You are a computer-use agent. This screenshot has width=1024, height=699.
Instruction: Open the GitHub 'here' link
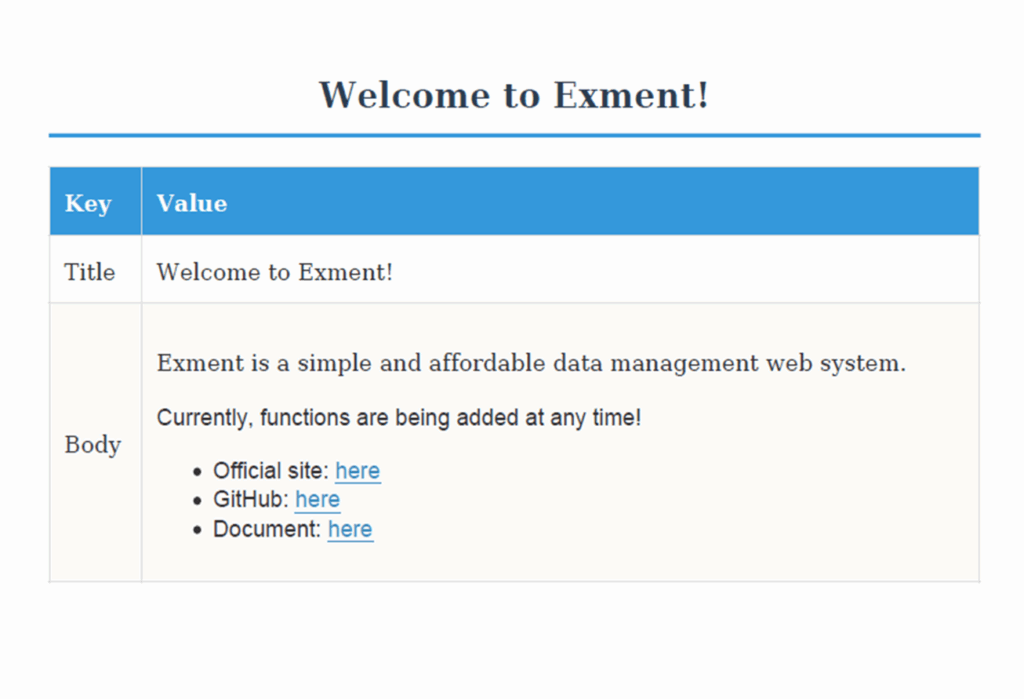tap(317, 500)
